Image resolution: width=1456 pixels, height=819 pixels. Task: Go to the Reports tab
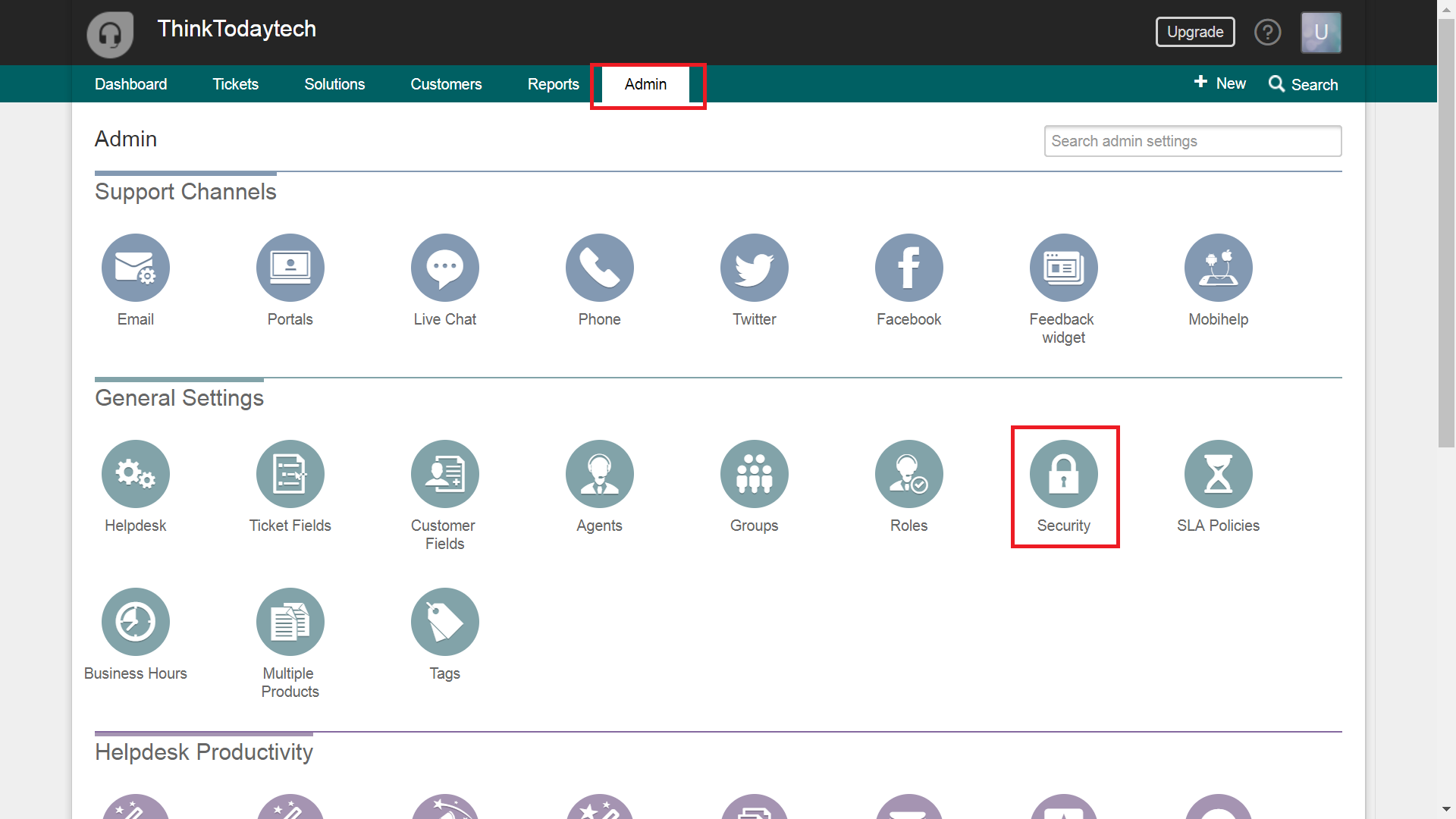(x=553, y=84)
